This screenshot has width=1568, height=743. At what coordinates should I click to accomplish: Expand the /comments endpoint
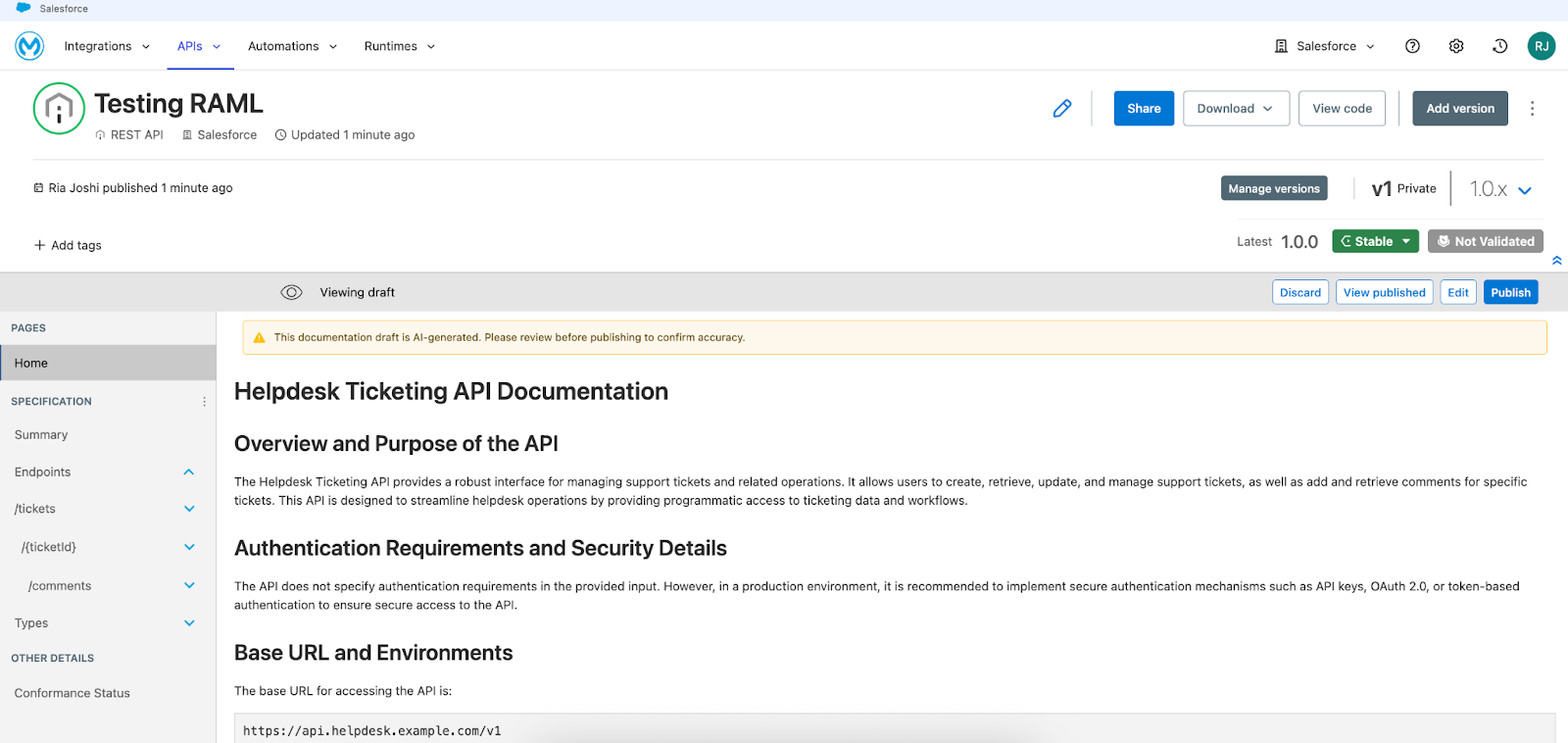pyautogui.click(x=189, y=585)
